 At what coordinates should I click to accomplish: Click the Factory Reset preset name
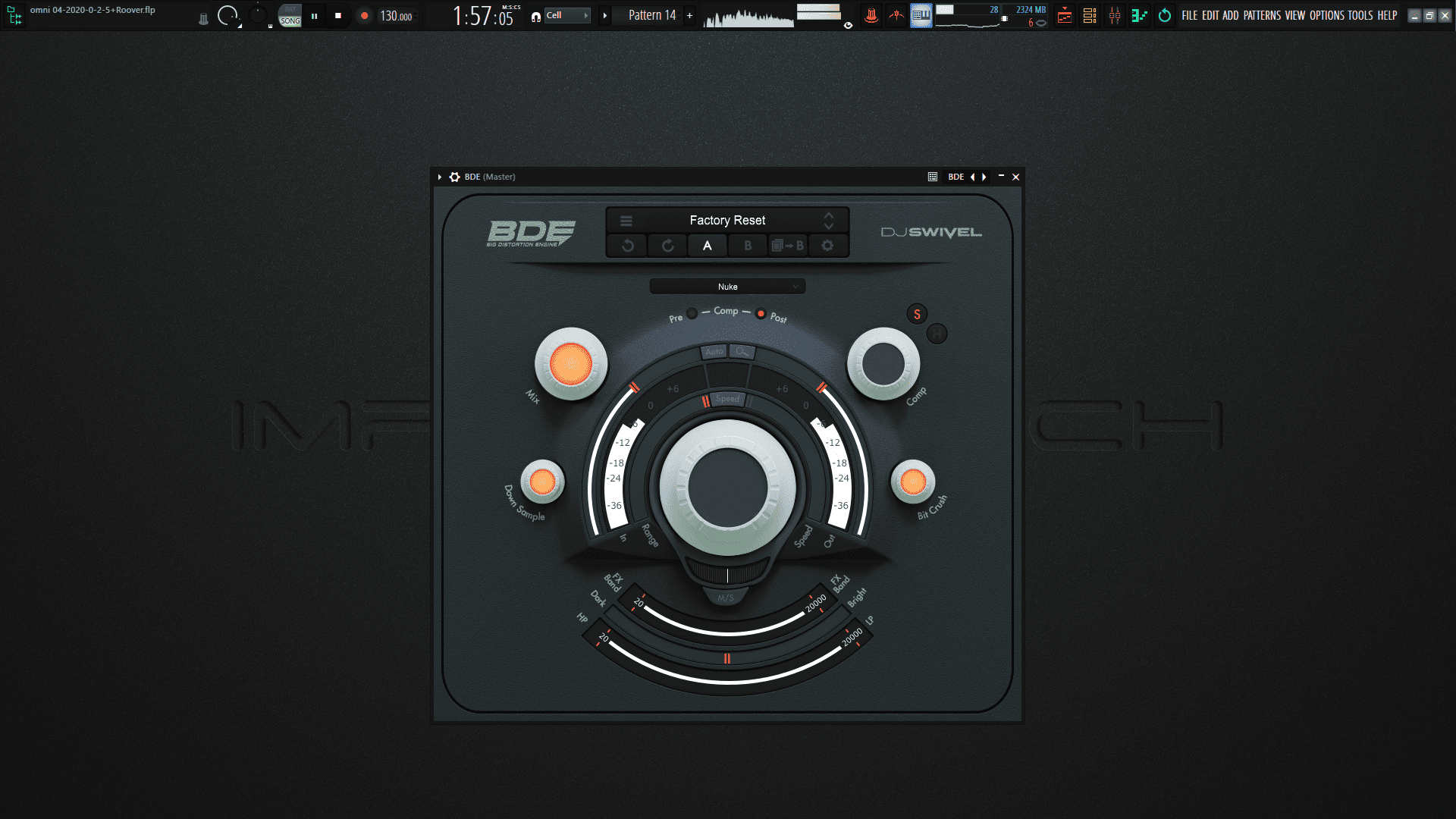click(727, 221)
